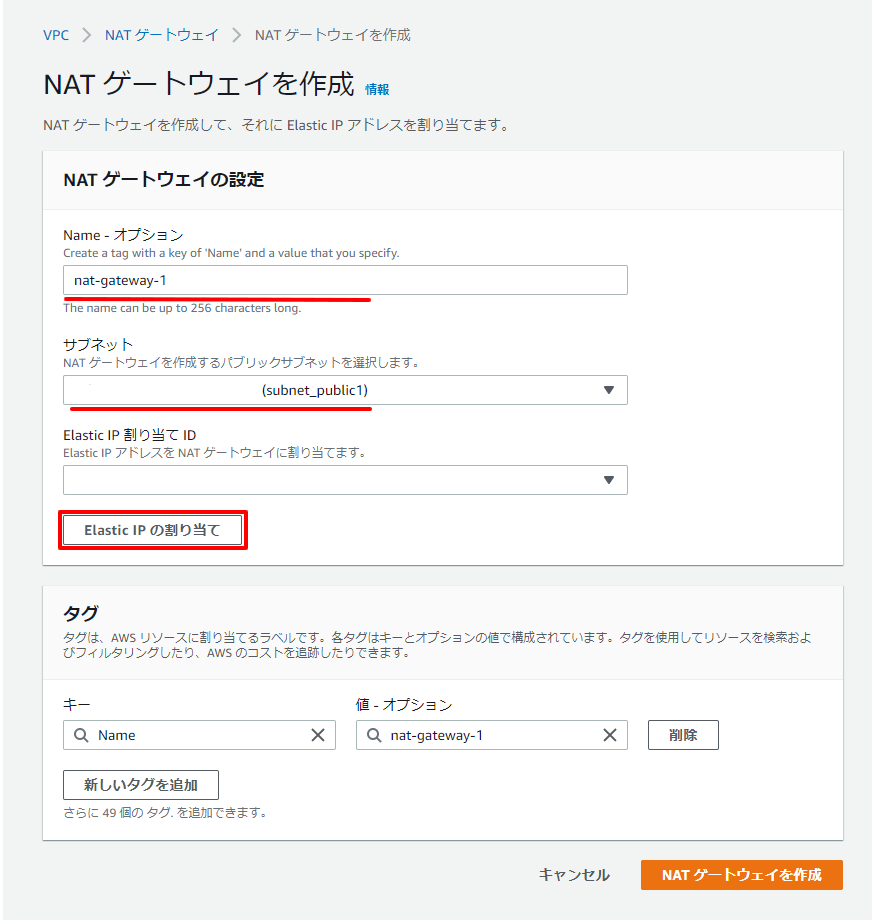Viewport: 872px width, 920px height.
Task: Click the breadcrumb chevron after NAT ゲートウェイ
Action: [236, 35]
